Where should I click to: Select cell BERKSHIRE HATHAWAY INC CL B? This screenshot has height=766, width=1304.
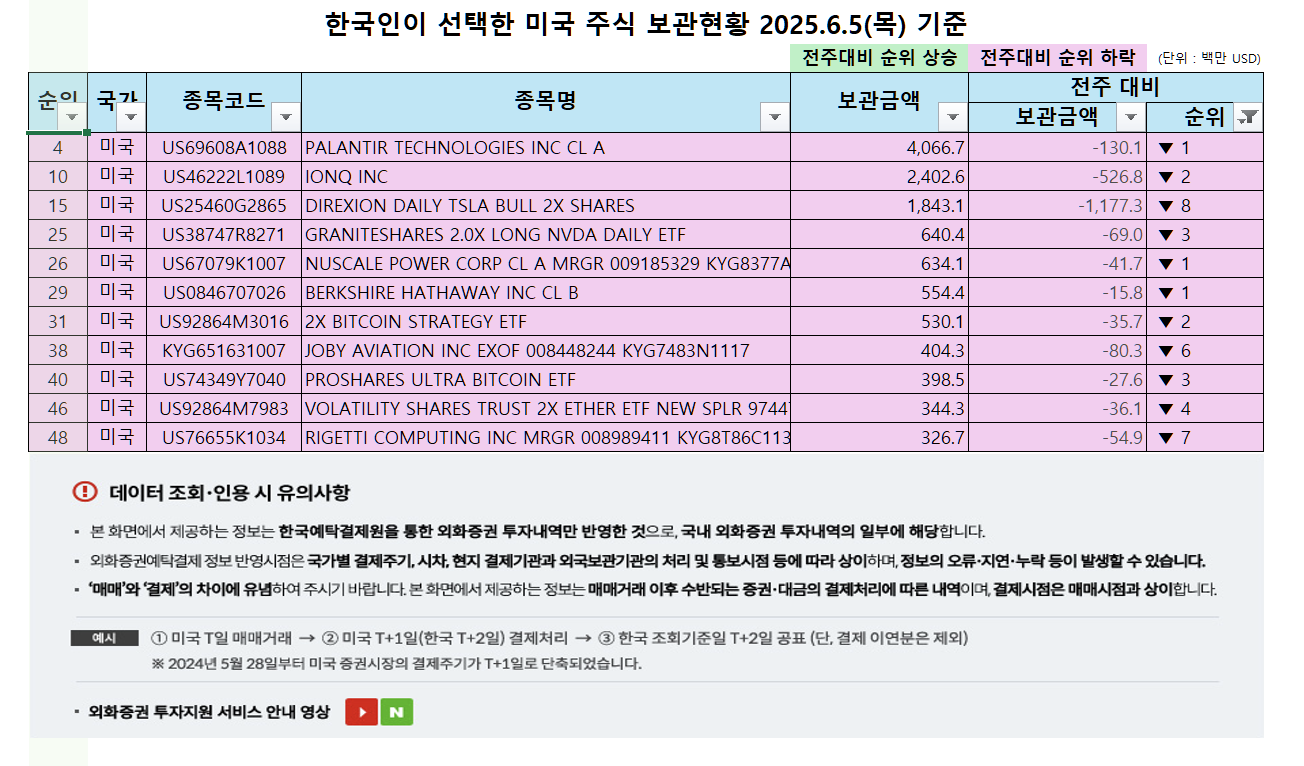click(x=546, y=293)
